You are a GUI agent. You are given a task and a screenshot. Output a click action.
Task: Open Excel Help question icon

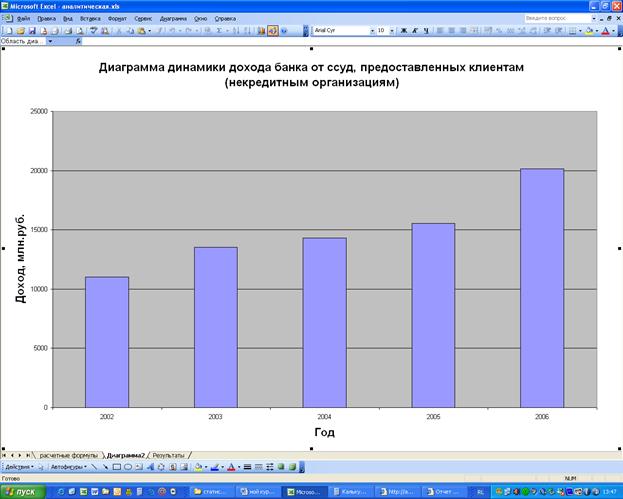click(x=284, y=31)
